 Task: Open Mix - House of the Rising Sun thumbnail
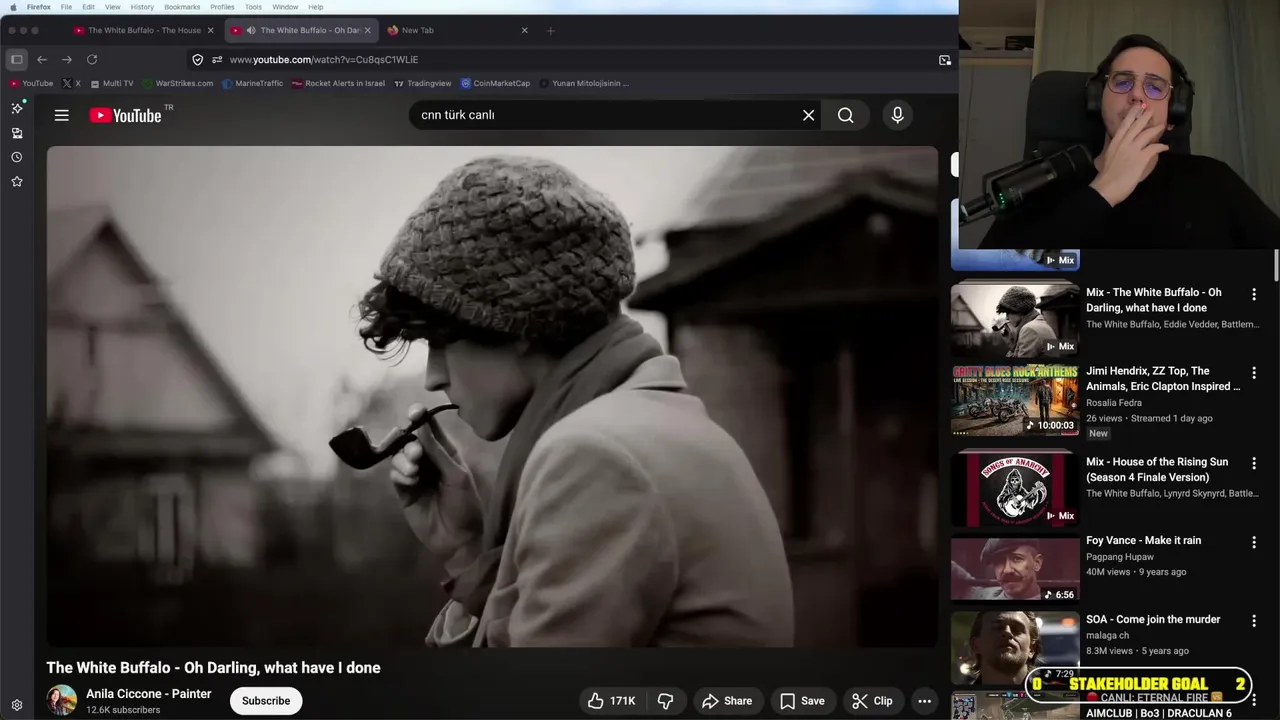1015,488
